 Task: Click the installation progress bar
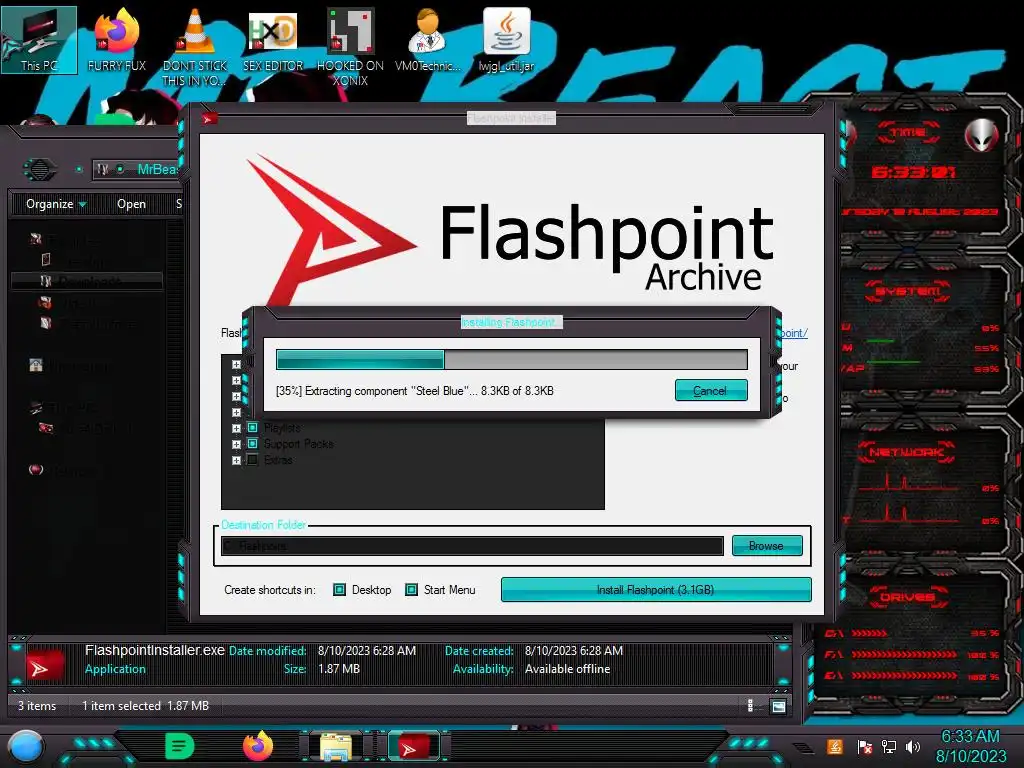click(x=511, y=359)
